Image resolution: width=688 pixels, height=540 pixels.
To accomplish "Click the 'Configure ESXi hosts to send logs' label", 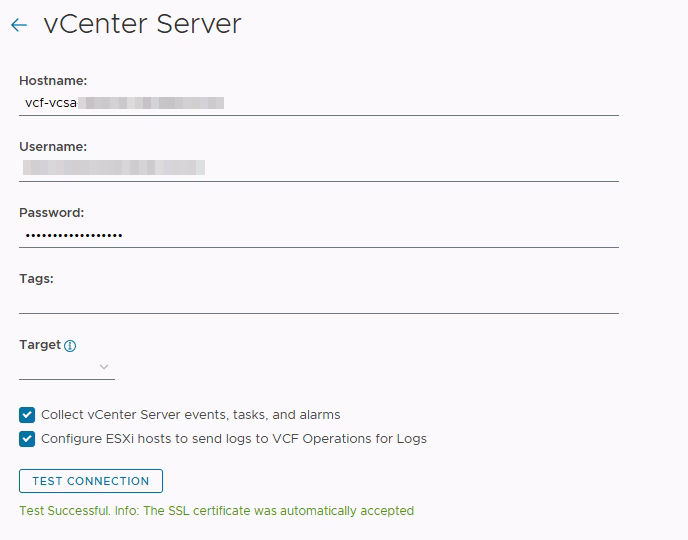I will pos(233,438).
